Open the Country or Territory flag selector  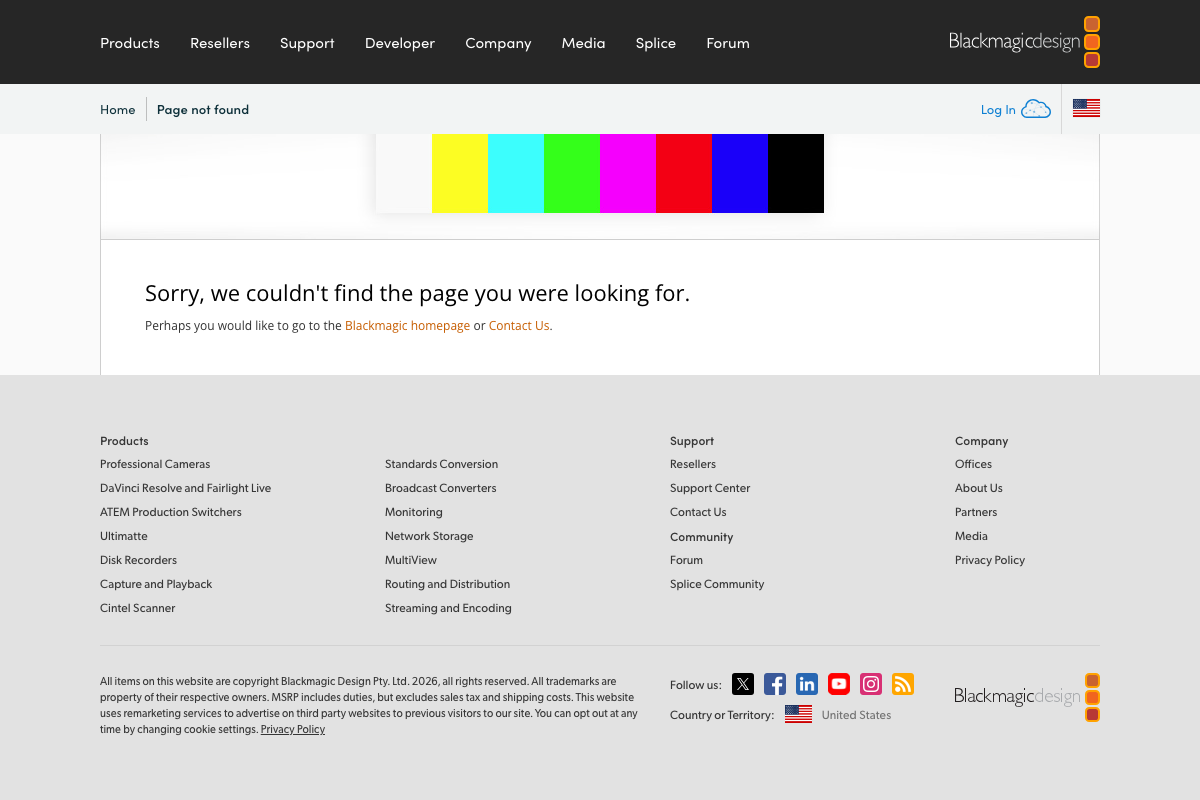(798, 714)
